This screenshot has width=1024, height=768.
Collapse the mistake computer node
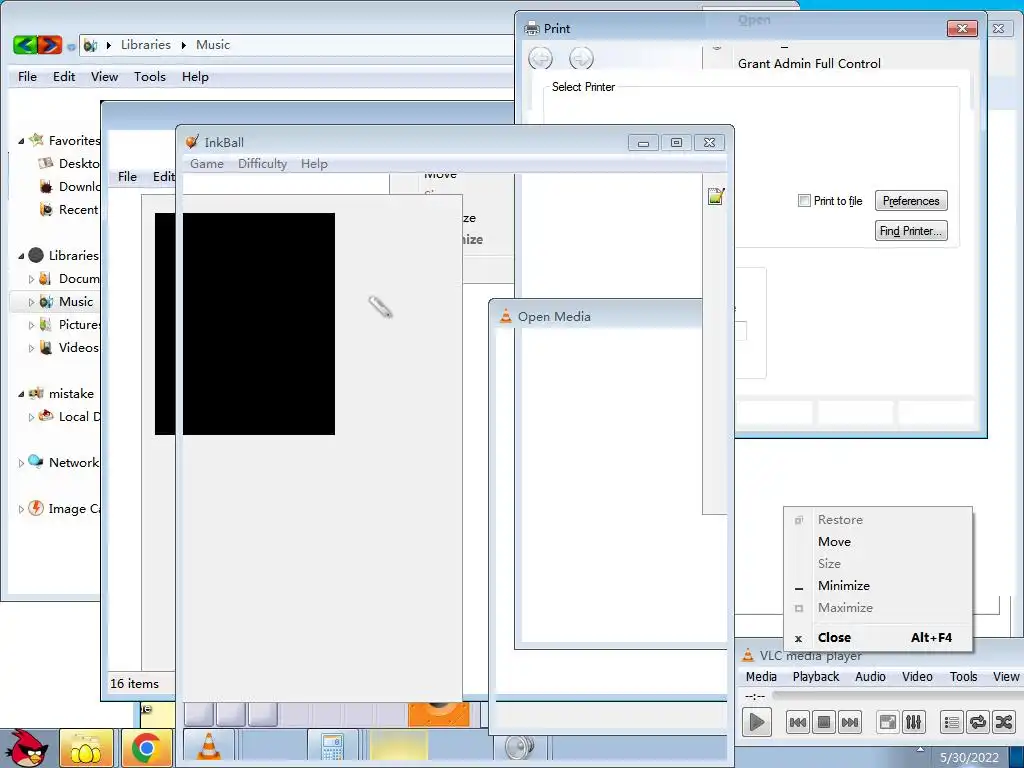point(21,394)
